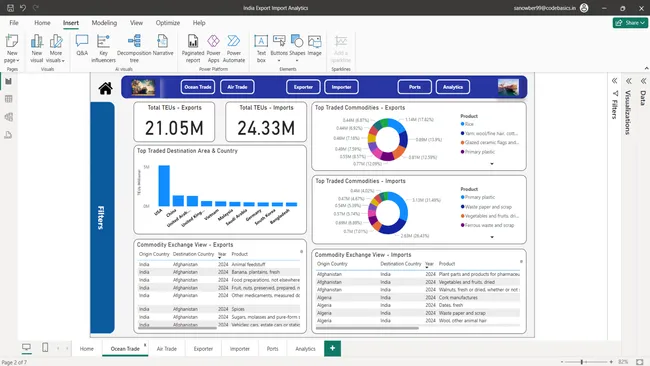
Task: Select mobile layout icon at bottom
Action: (x=45, y=347)
